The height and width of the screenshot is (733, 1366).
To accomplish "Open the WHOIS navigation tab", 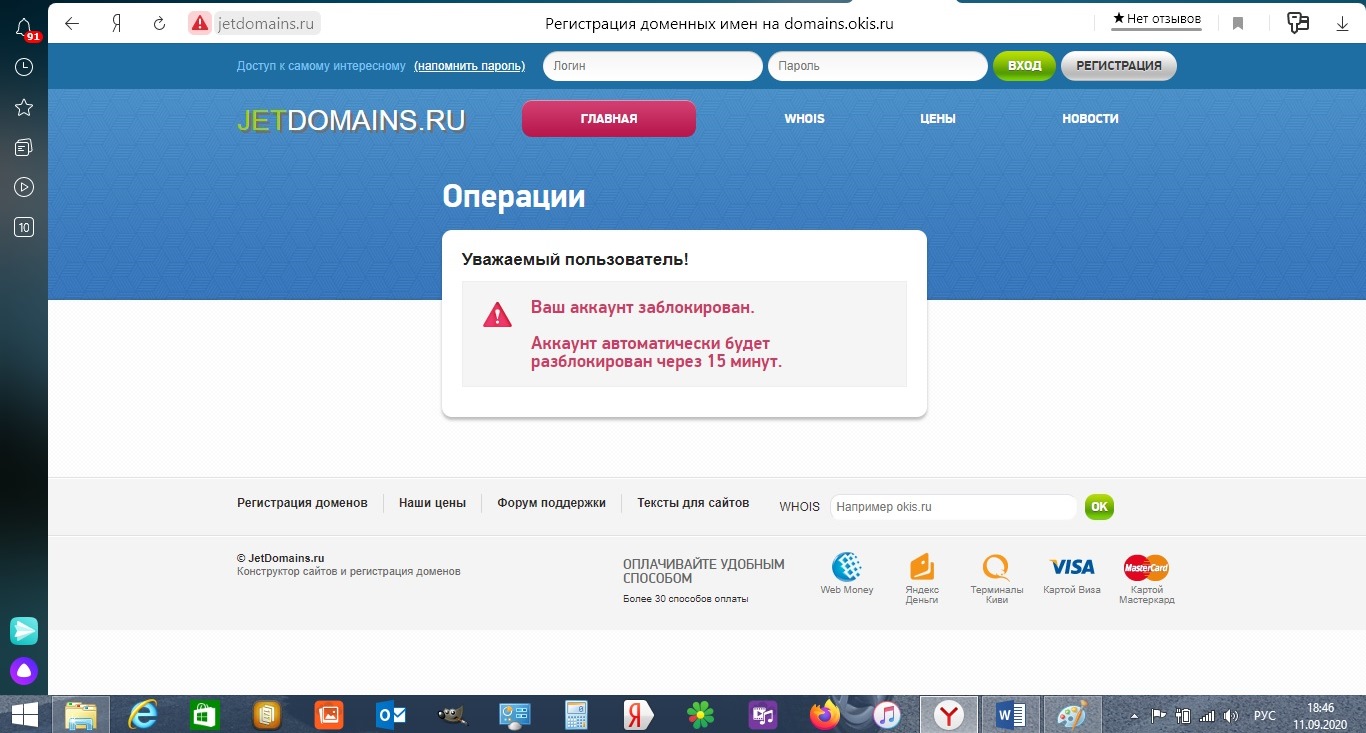I will tap(804, 118).
